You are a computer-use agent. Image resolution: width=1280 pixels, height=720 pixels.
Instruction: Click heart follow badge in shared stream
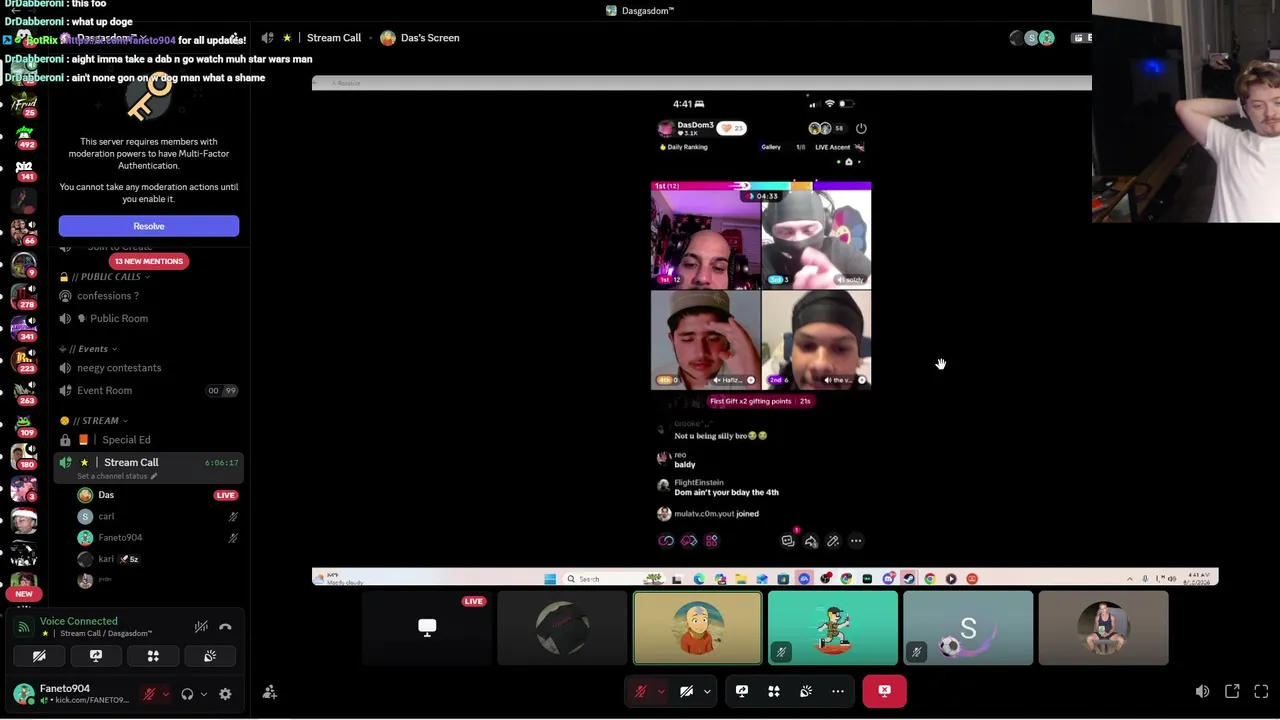[732, 128]
